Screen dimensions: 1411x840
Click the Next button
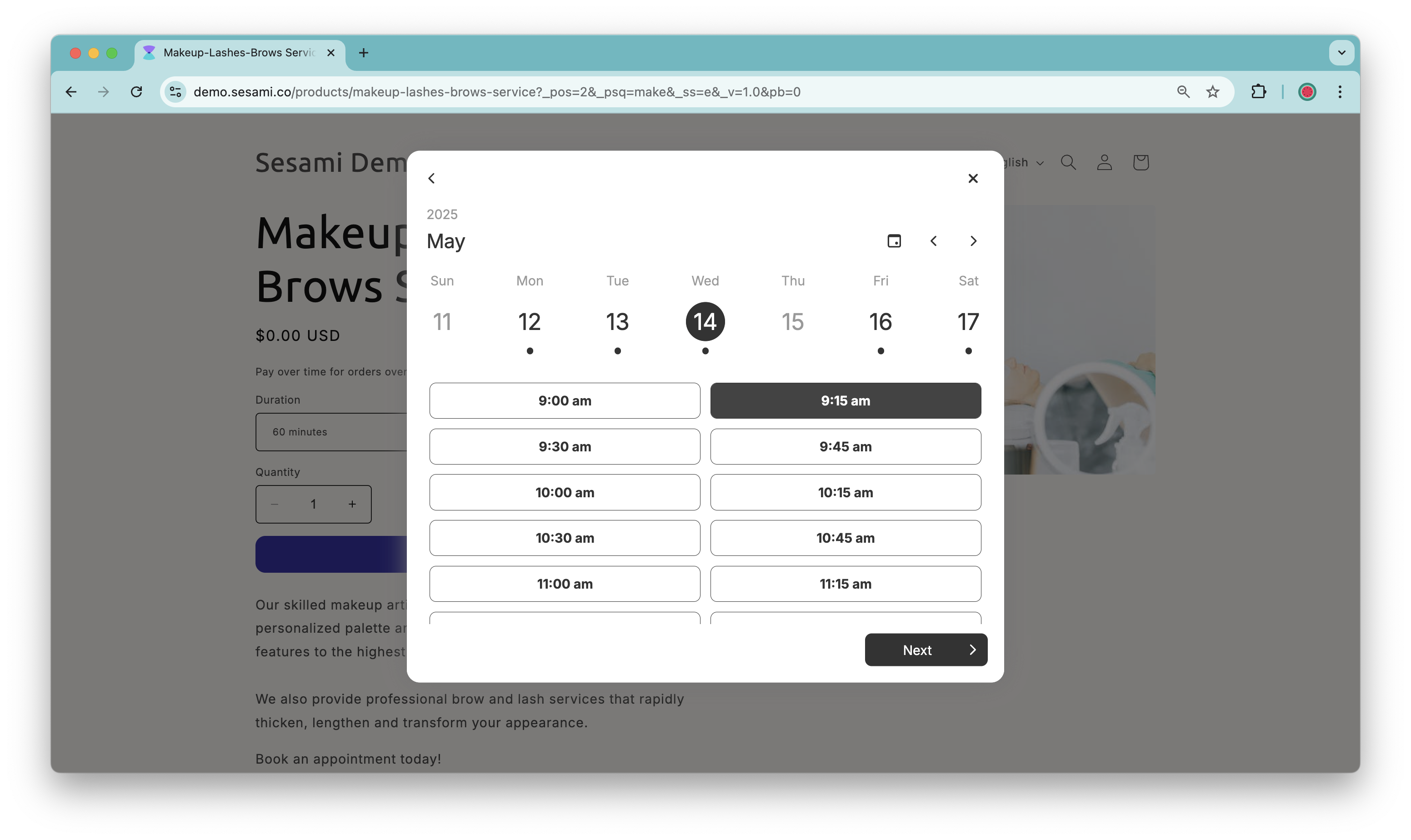(926, 650)
